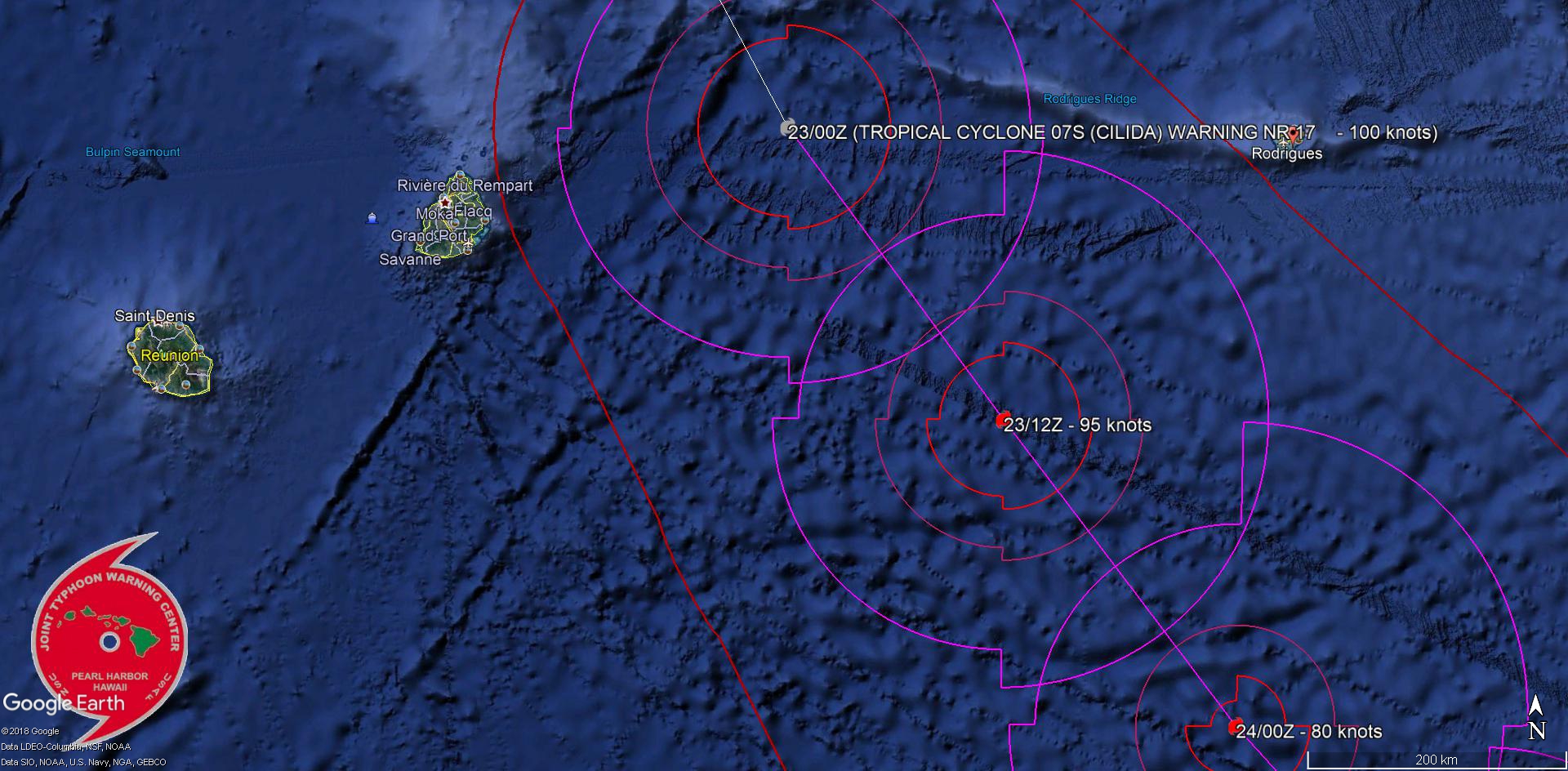Viewport: 1568px width, 771px height.
Task: Click the Saint-Denis city label
Action: [154, 316]
